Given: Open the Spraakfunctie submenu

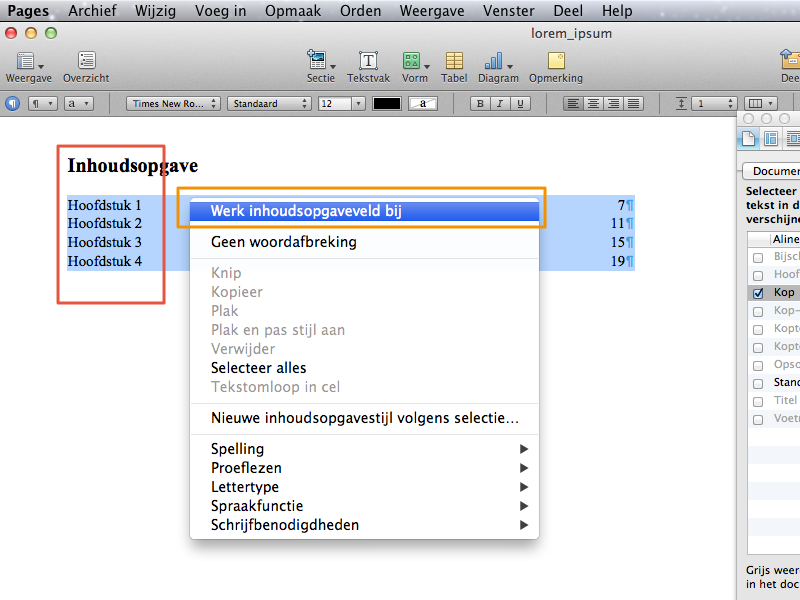Looking at the screenshot, I should [364, 506].
